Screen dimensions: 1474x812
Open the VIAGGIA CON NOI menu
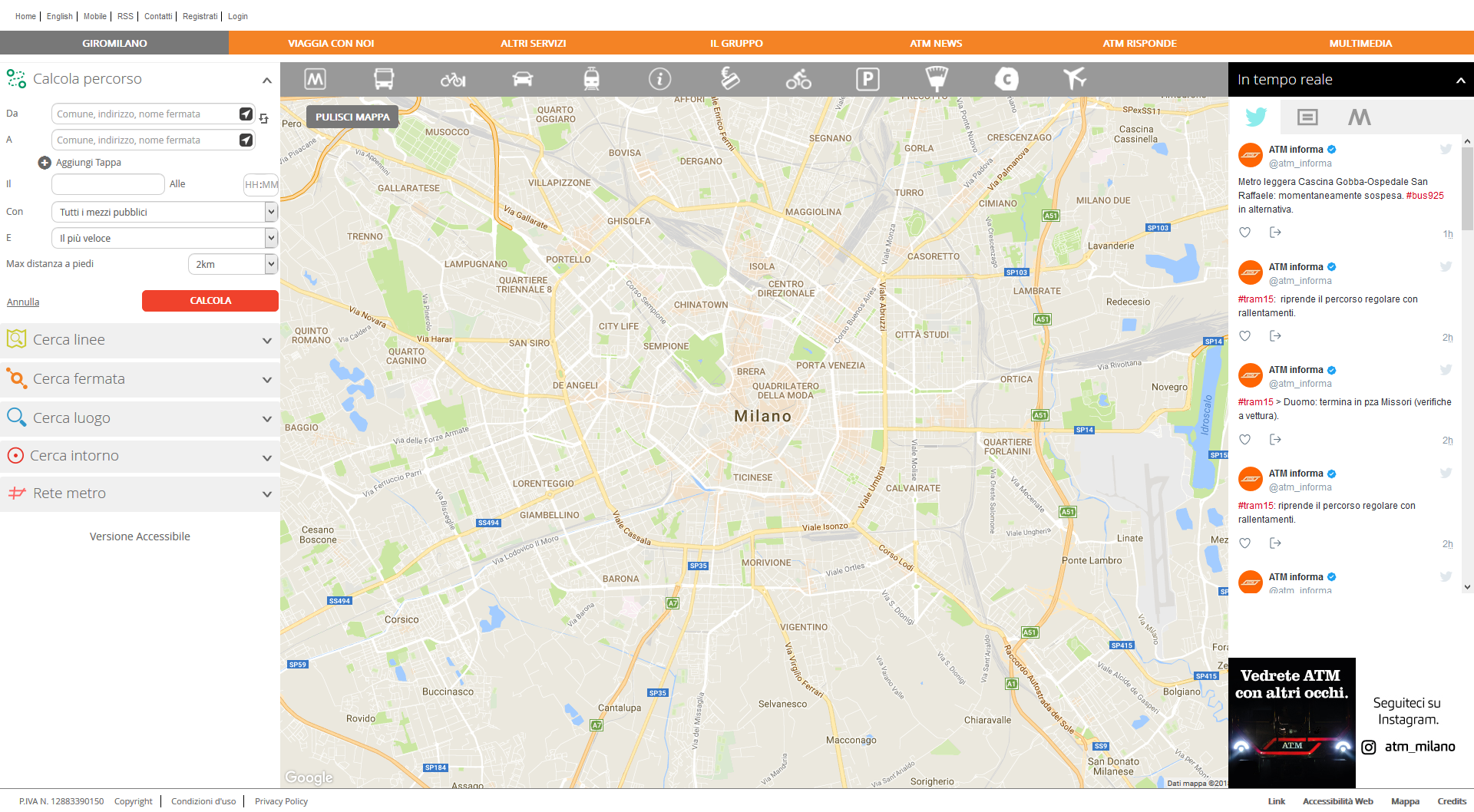(331, 43)
